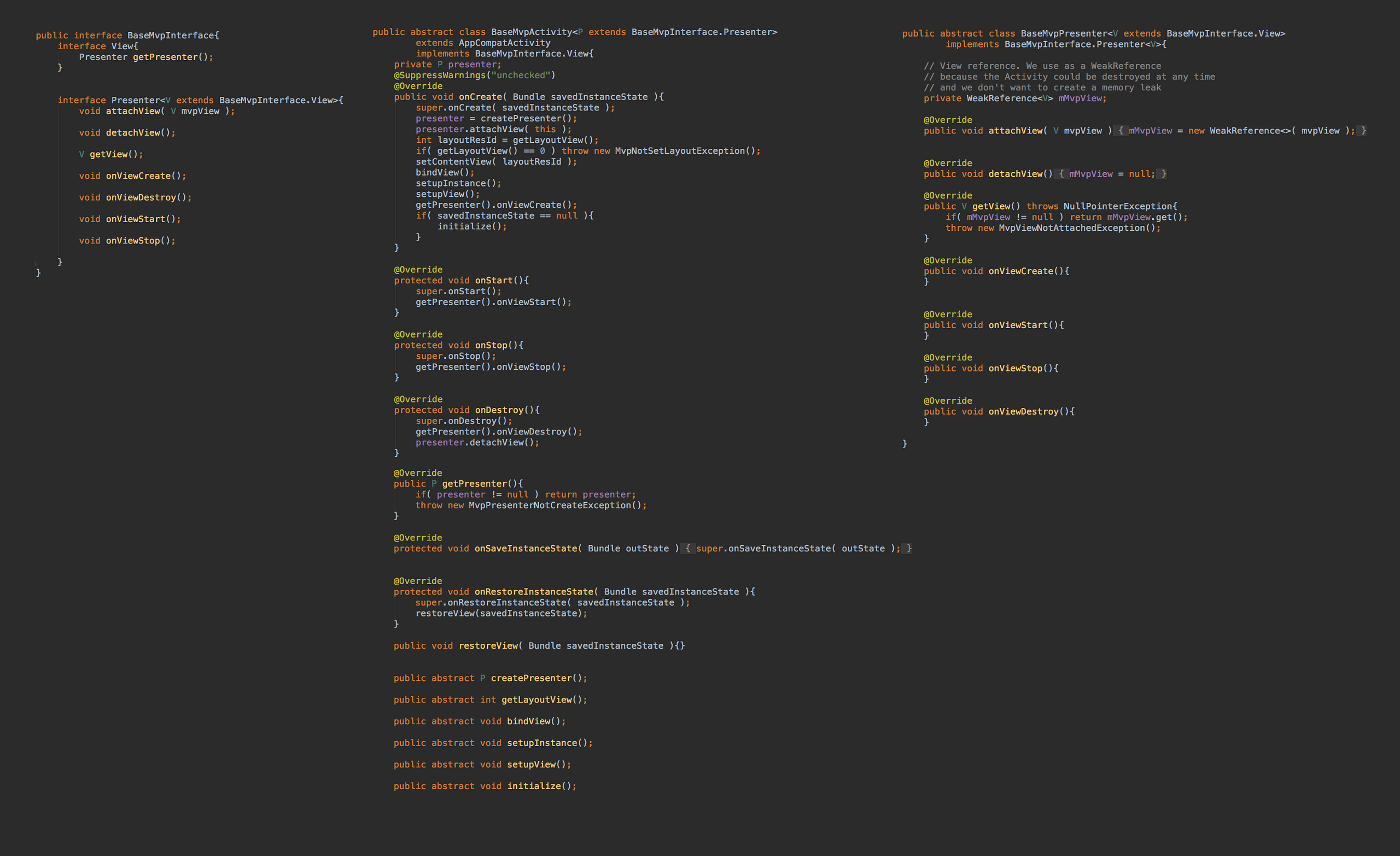Click 'int layoutResId = getLayoutView();' line

507,140
